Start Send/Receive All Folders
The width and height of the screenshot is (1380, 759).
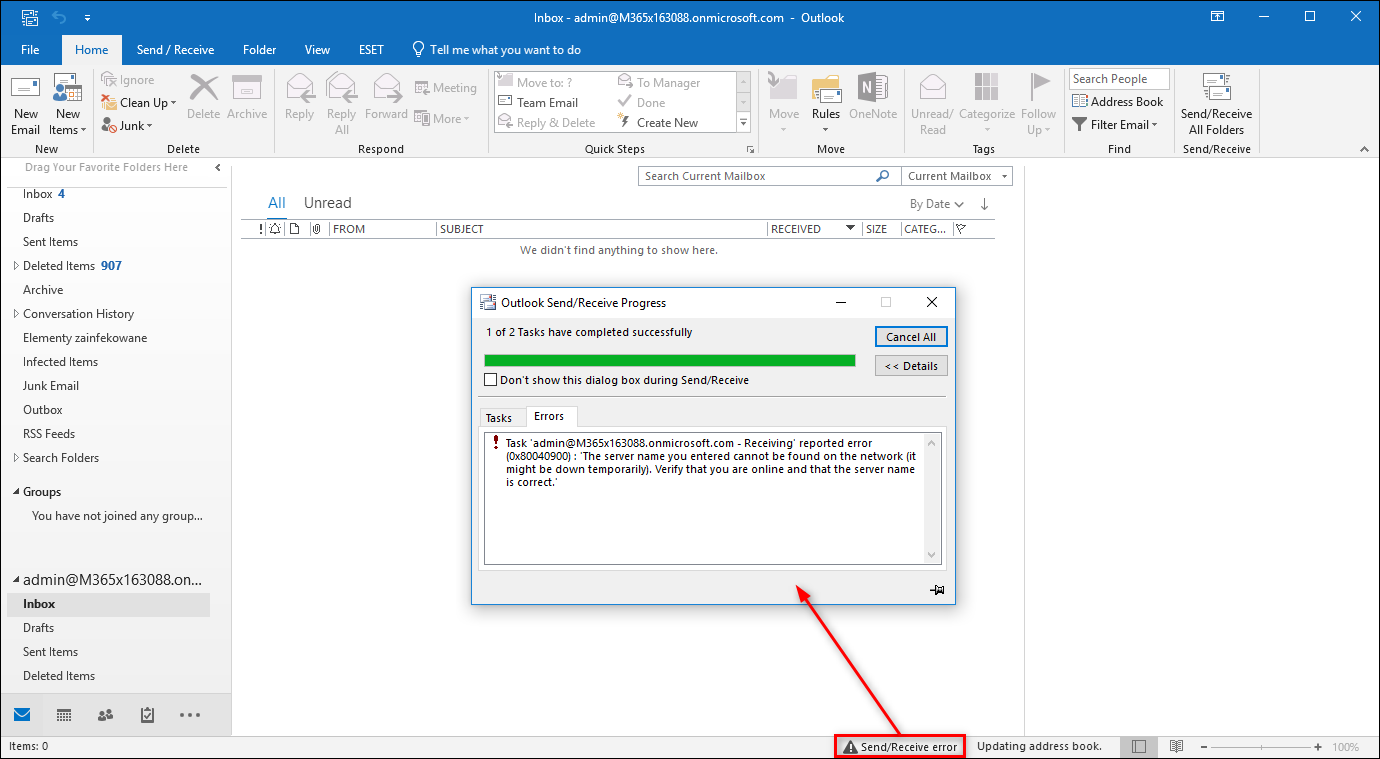pyautogui.click(x=1216, y=103)
